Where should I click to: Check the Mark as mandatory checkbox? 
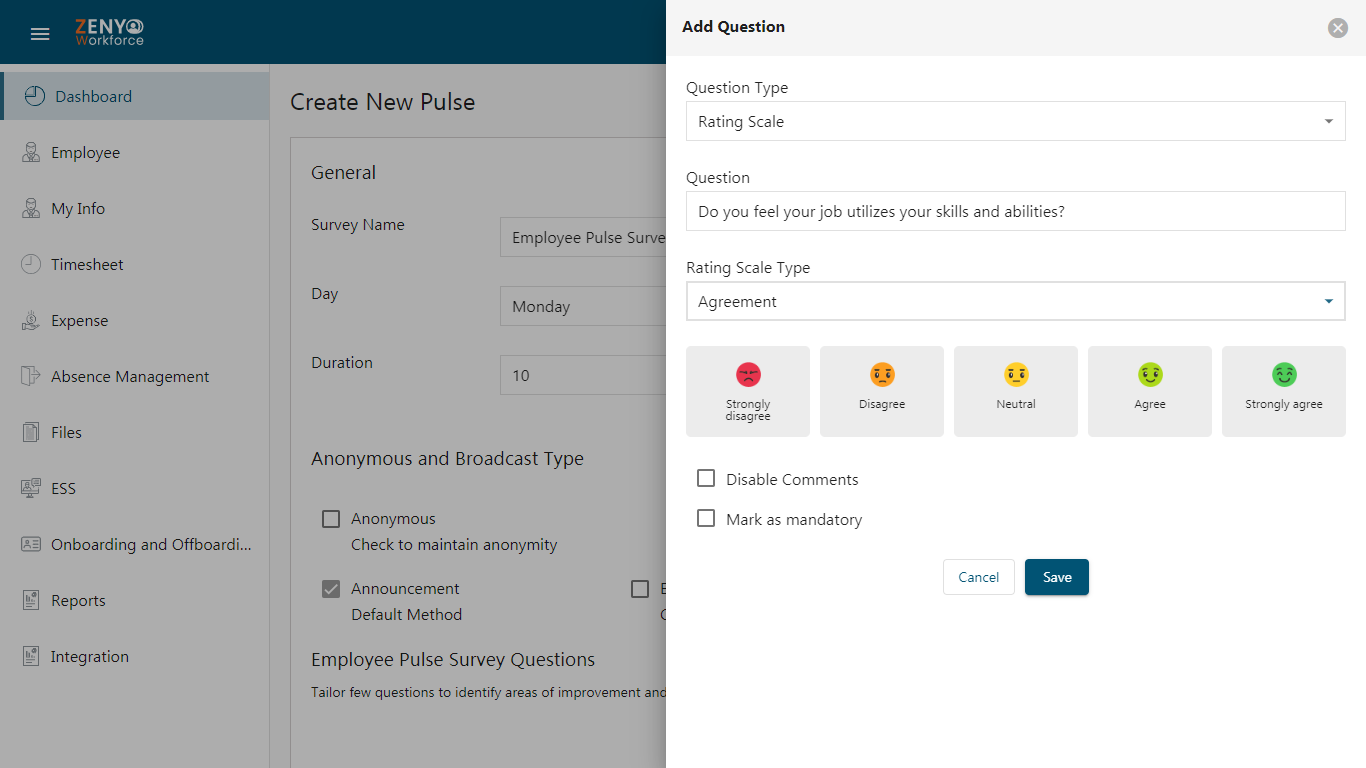click(706, 519)
